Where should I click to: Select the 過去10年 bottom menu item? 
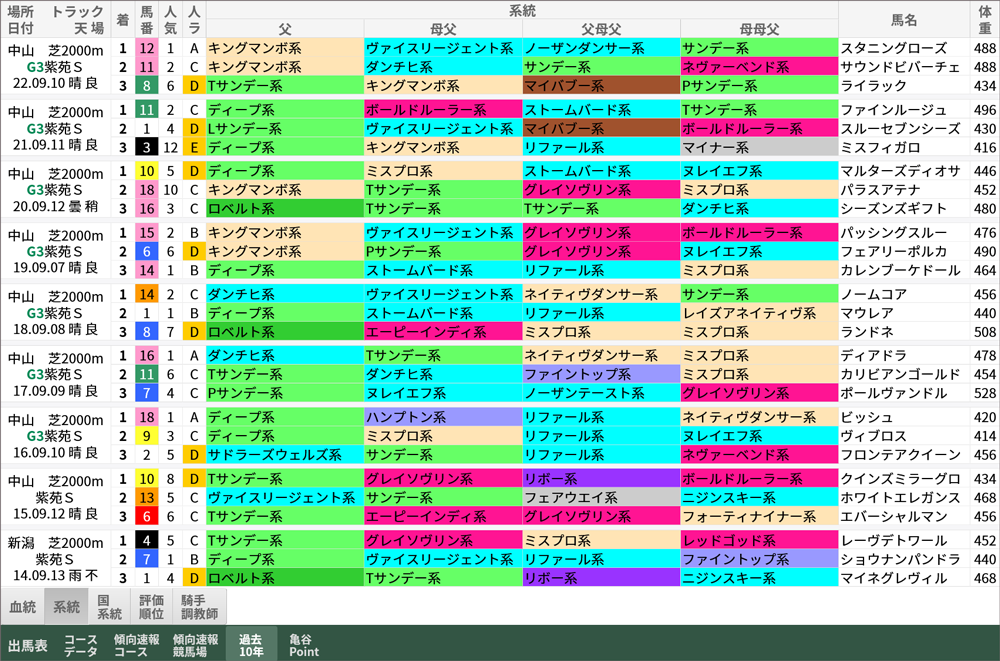[x=250, y=645]
